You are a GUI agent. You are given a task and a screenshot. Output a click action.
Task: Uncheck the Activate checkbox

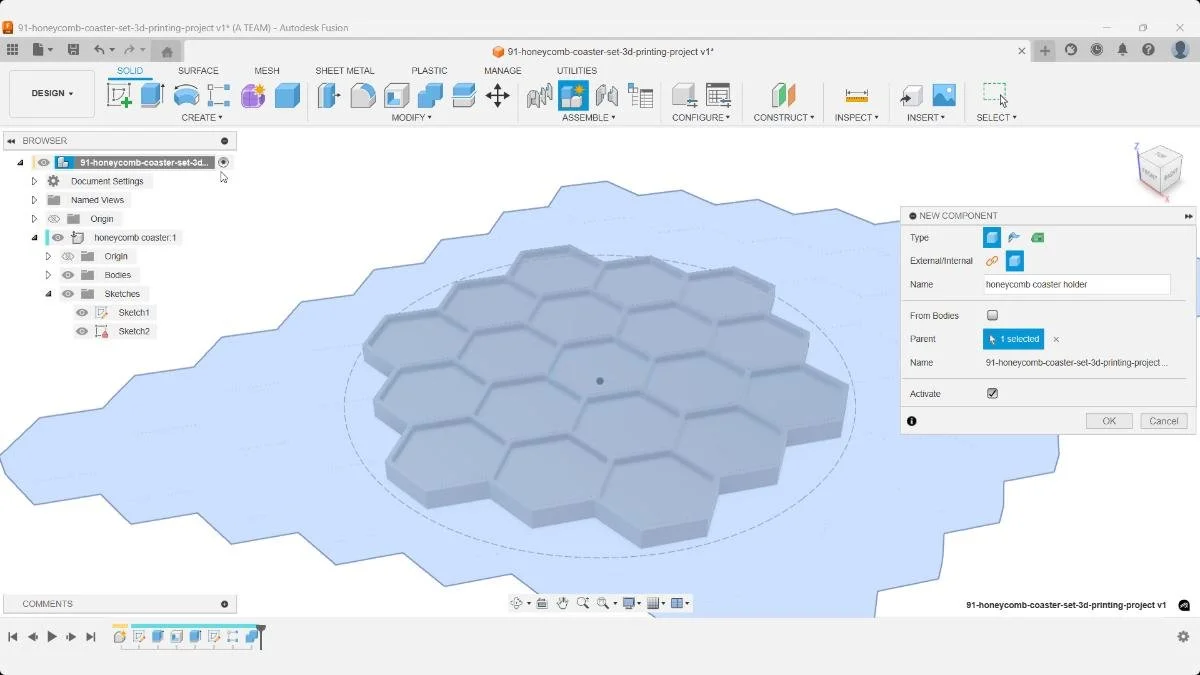click(x=992, y=393)
